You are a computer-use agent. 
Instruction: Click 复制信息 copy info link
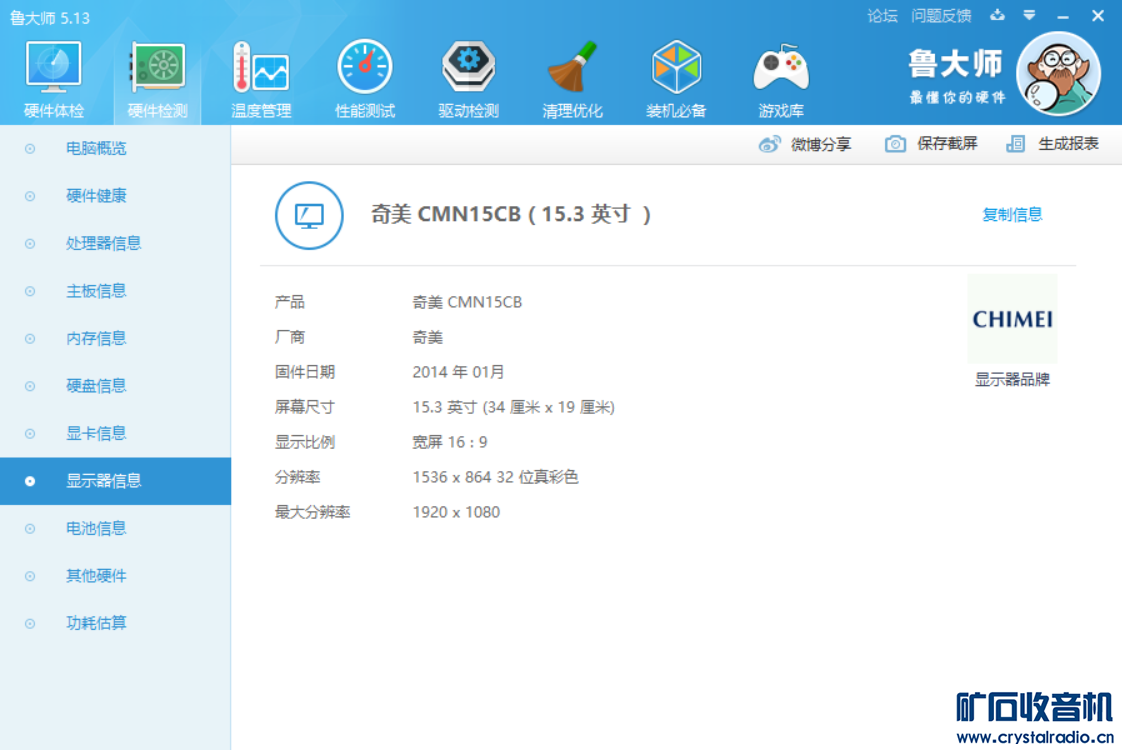tap(1012, 214)
